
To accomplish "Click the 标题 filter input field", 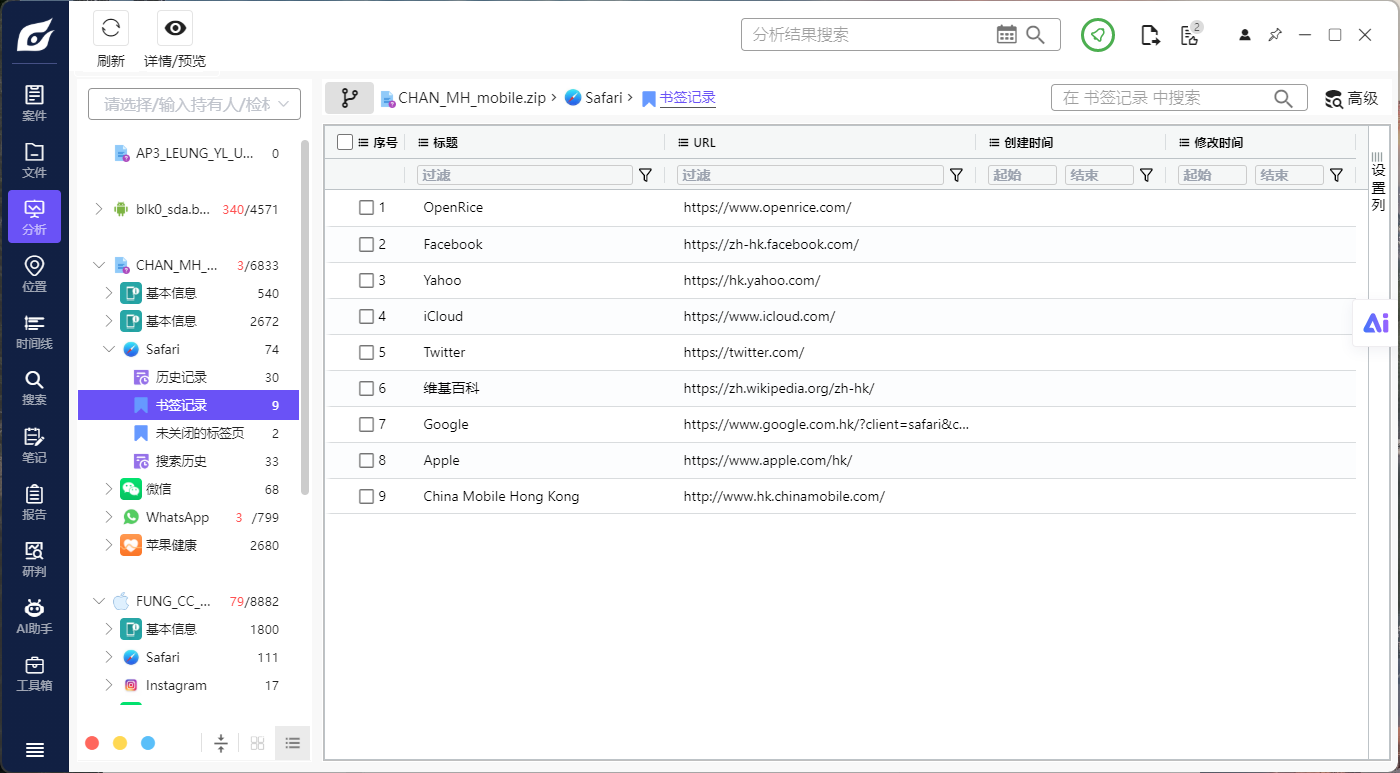I will click(525, 175).
